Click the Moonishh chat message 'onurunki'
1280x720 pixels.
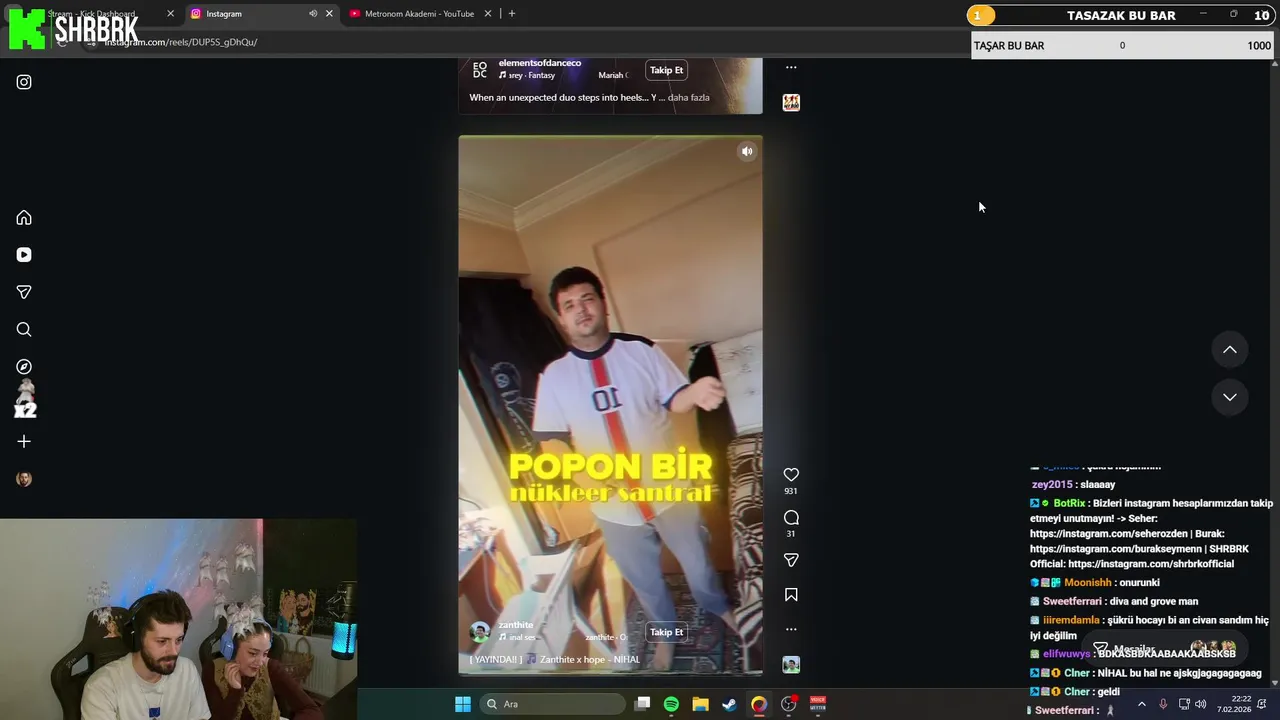[x=1095, y=583]
